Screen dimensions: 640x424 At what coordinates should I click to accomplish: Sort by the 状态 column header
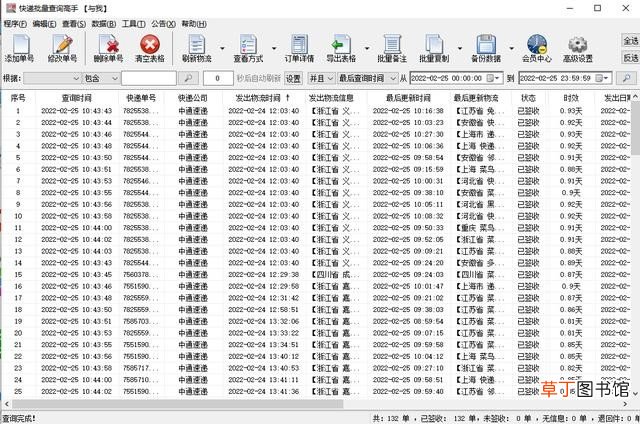pyautogui.click(x=528, y=98)
